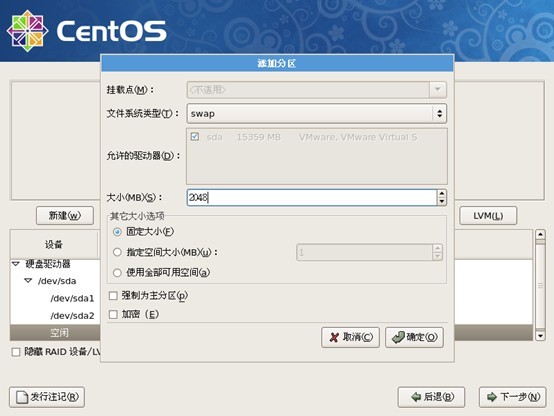Enable 加密 encryption checkbox
The width and height of the screenshot is (554, 416).
(x=113, y=314)
